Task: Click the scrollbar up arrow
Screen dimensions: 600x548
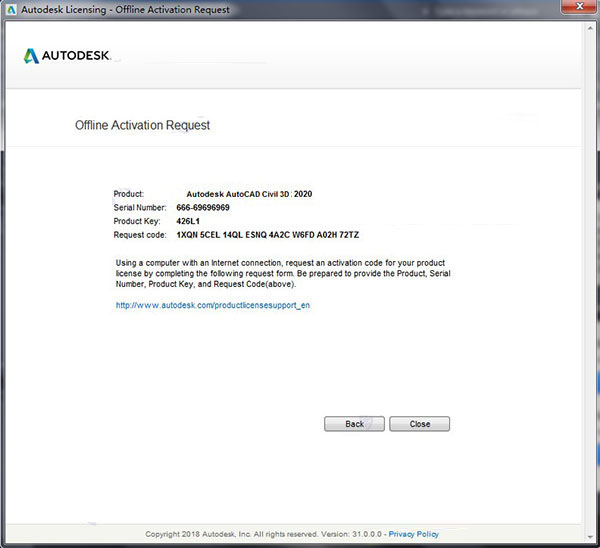Action: tap(590, 29)
